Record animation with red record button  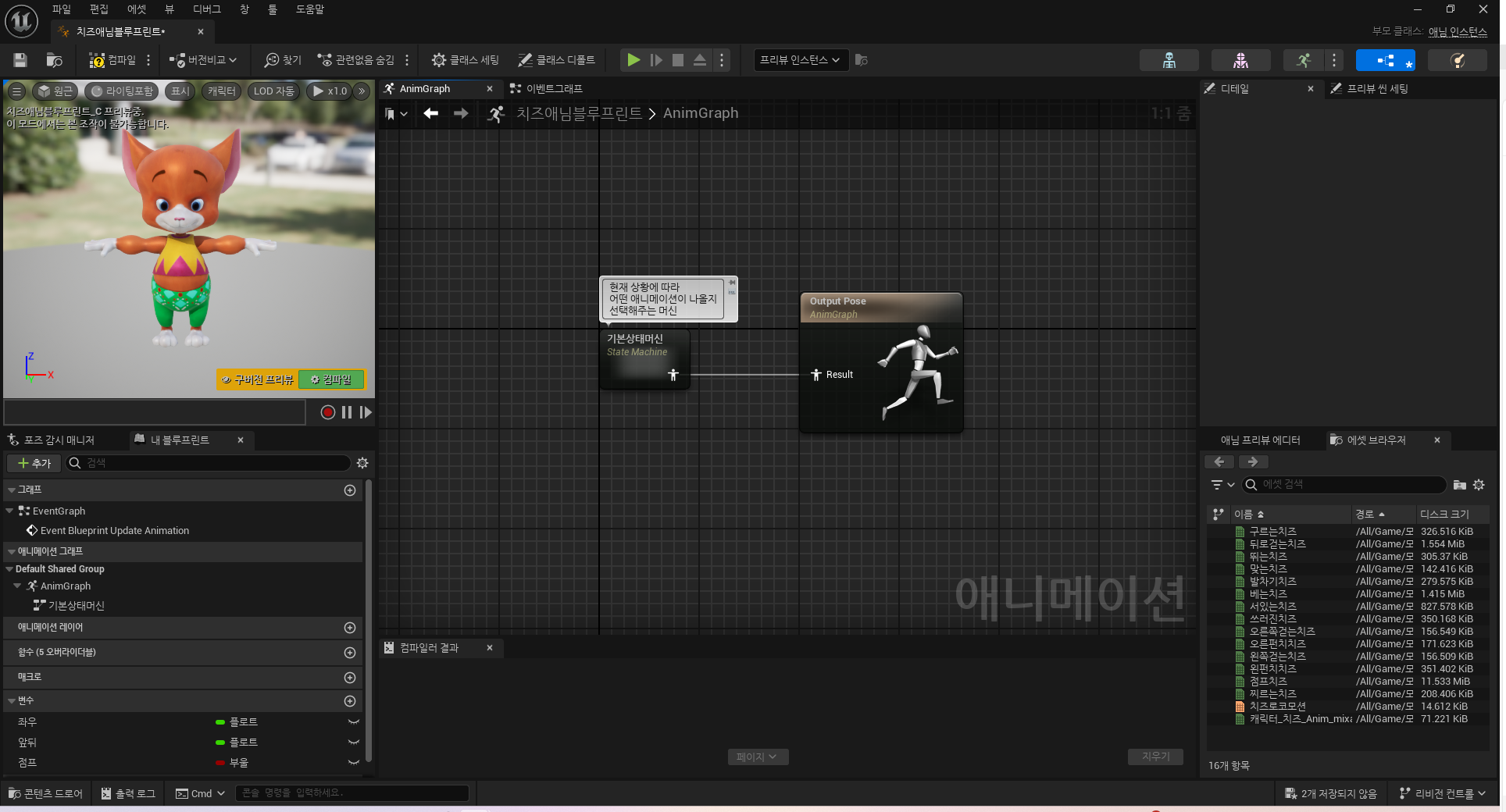point(328,412)
